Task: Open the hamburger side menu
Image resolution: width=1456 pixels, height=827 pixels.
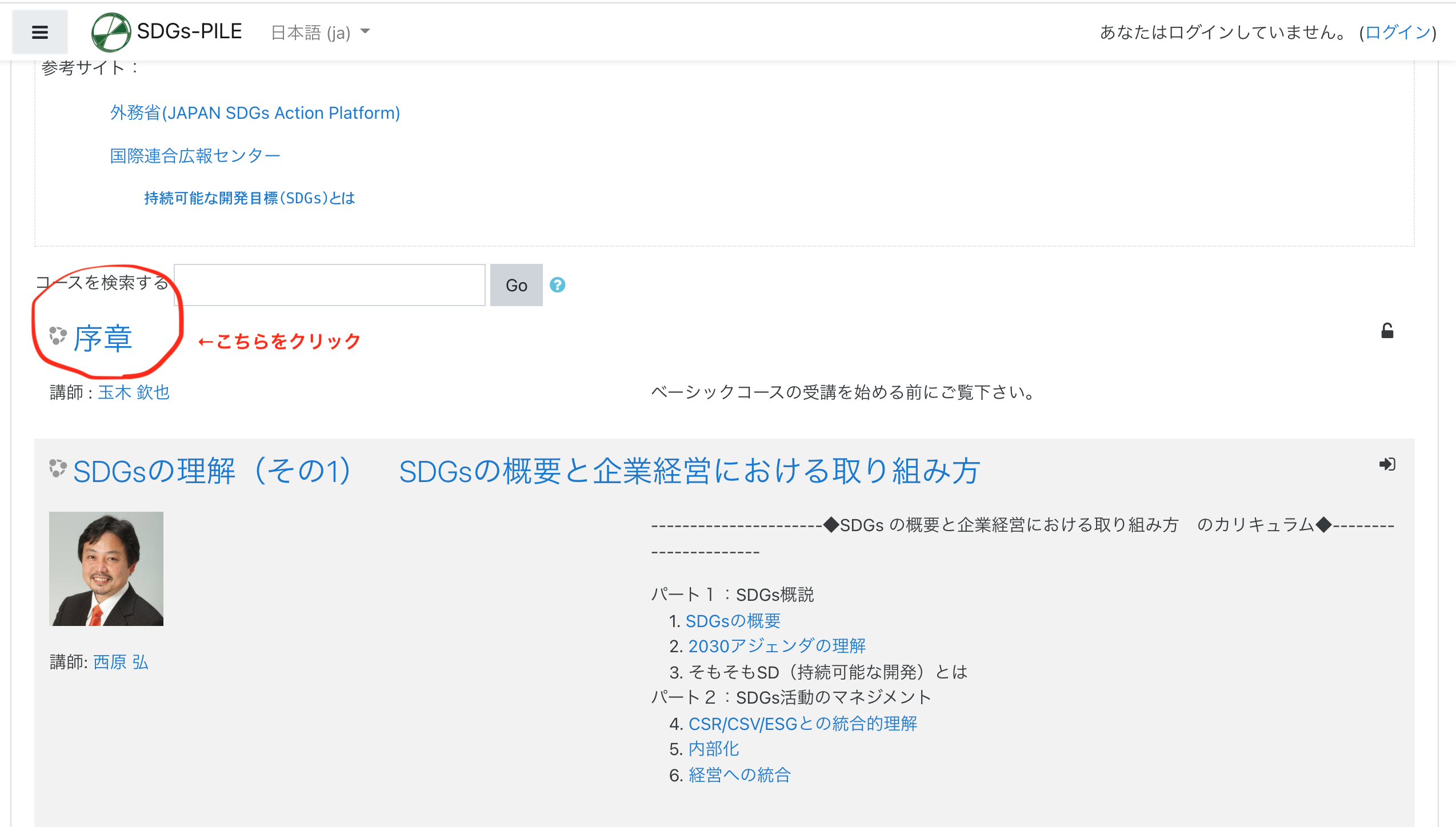Action: click(x=39, y=32)
